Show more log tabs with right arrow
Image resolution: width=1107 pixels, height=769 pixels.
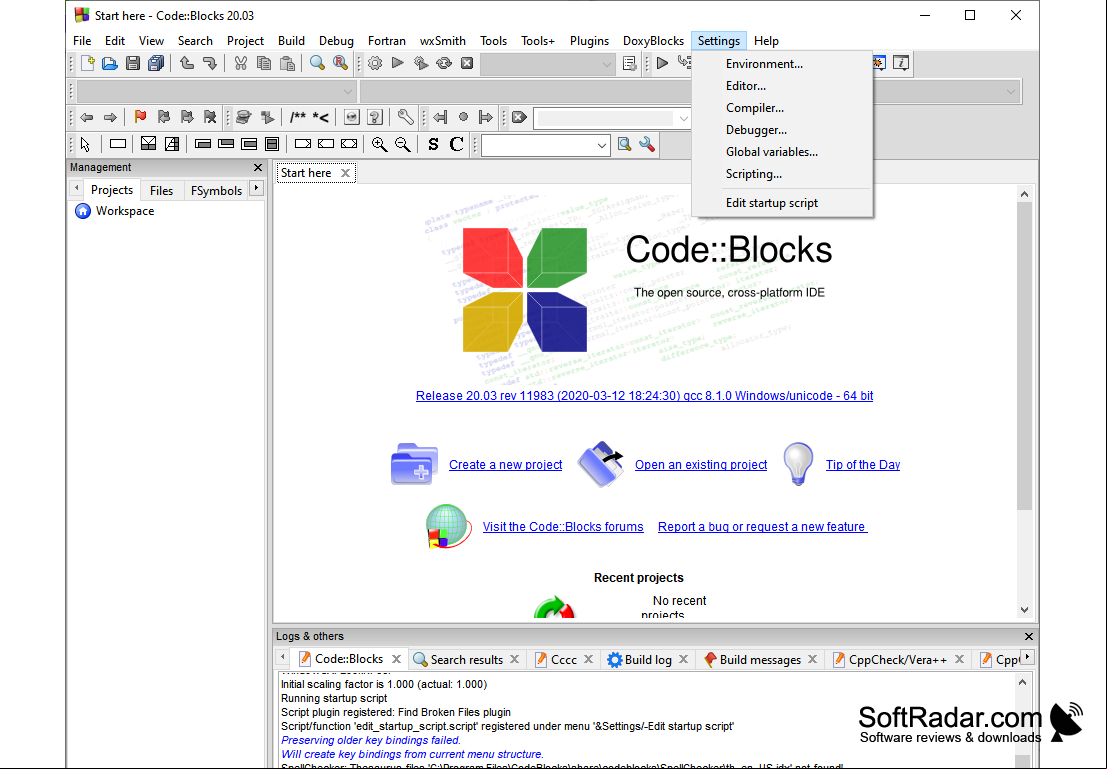click(x=1028, y=657)
